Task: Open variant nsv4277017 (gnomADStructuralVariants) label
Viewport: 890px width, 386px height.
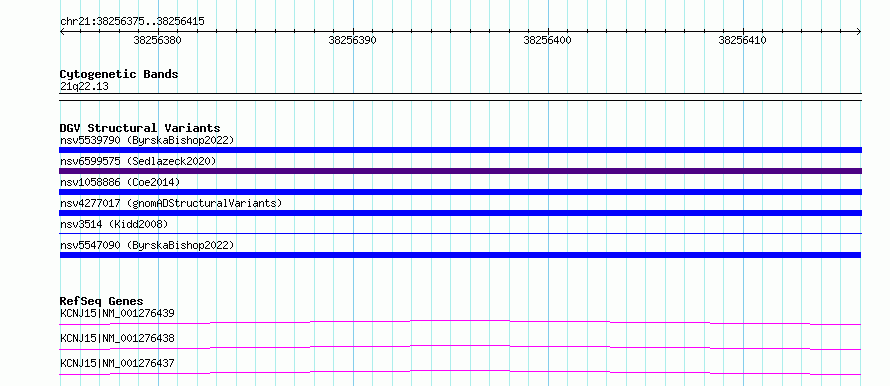Action: (171, 203)
